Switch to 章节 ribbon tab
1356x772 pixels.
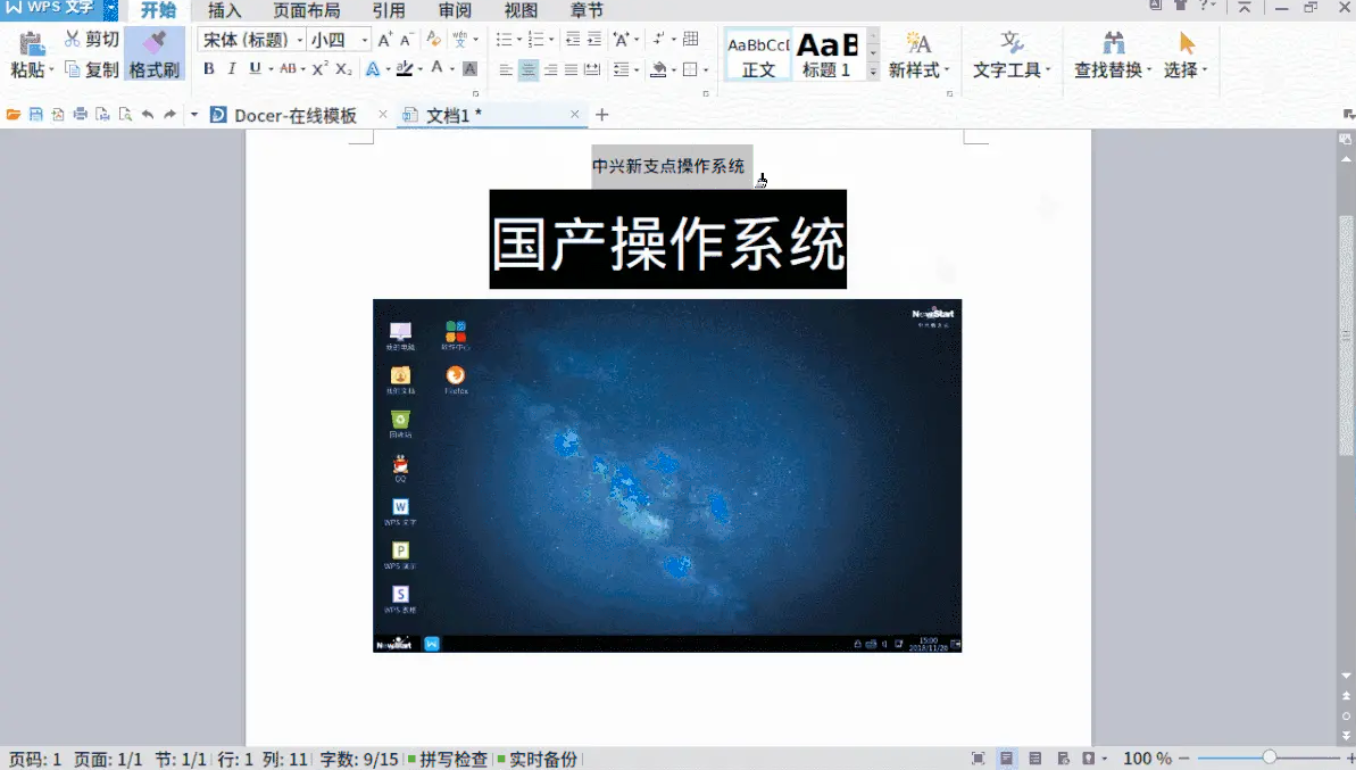(587, 11)
